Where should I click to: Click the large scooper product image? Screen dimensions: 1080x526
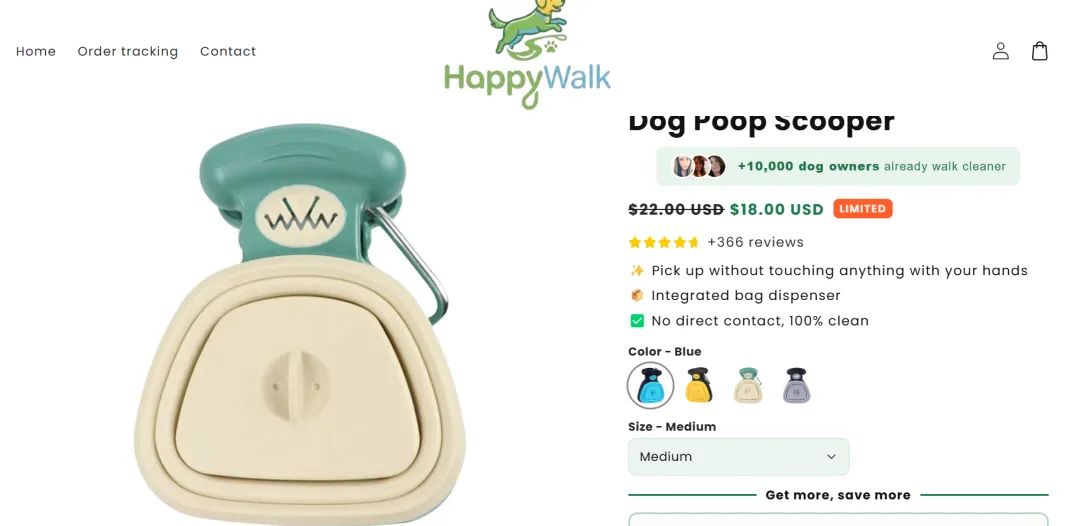point(300,324)
